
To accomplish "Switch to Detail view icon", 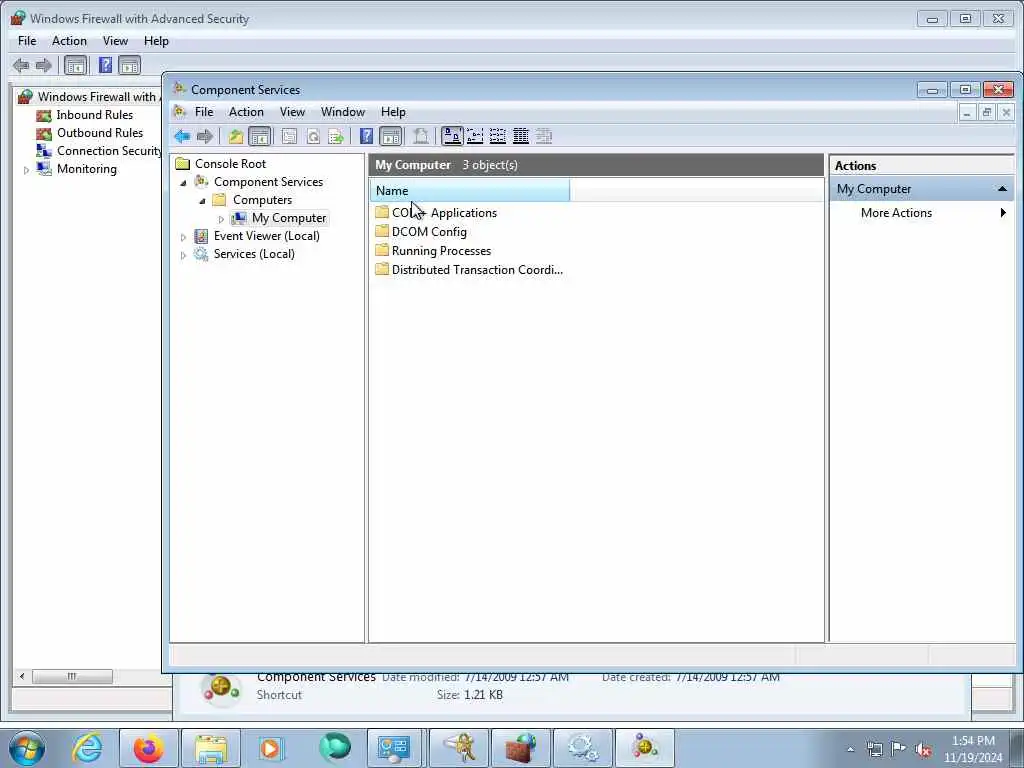I will coord(520,136).
